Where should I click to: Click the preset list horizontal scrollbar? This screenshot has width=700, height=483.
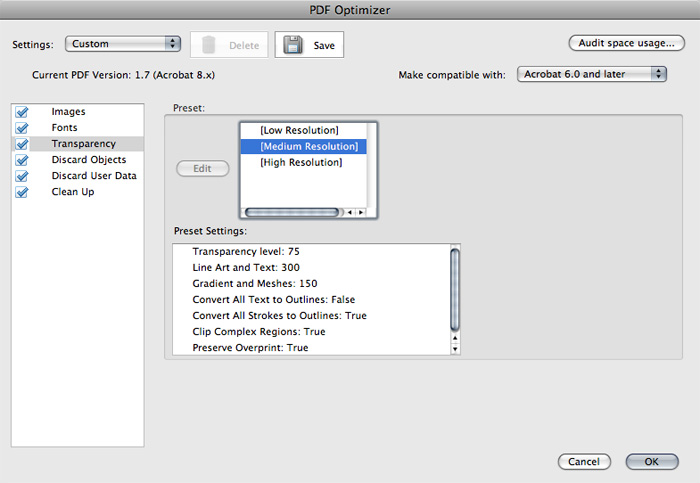[292, 212]
